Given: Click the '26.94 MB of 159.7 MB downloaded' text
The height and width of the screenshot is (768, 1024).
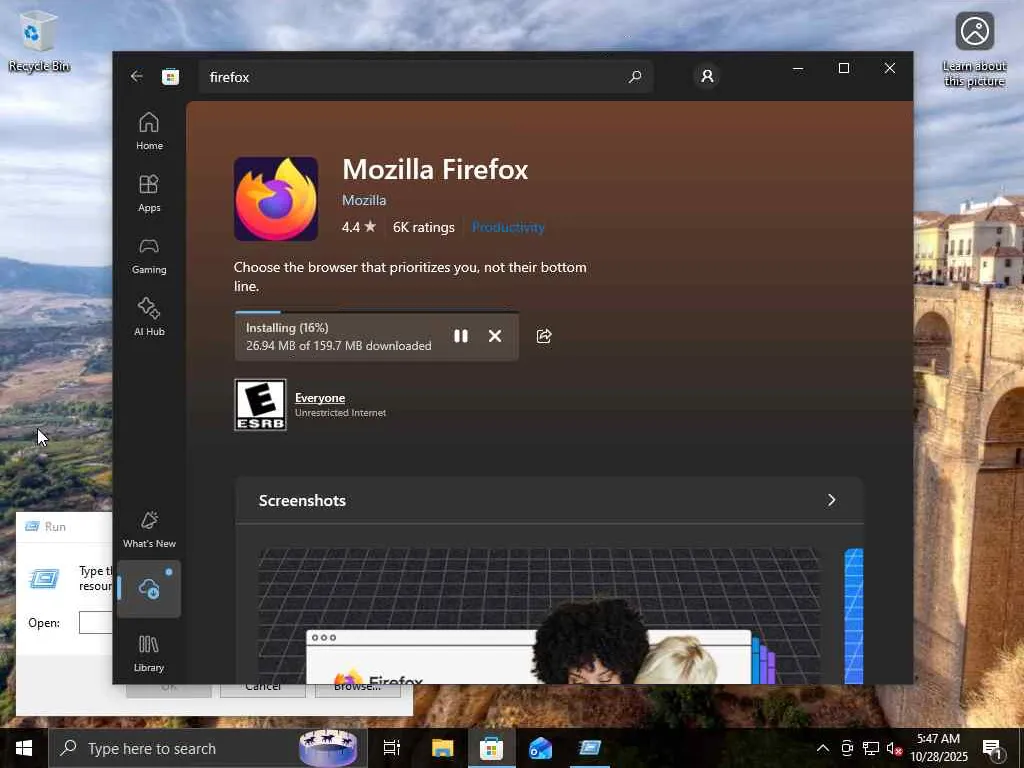Looking at the screenshot, I should click(x=338, y=345).
